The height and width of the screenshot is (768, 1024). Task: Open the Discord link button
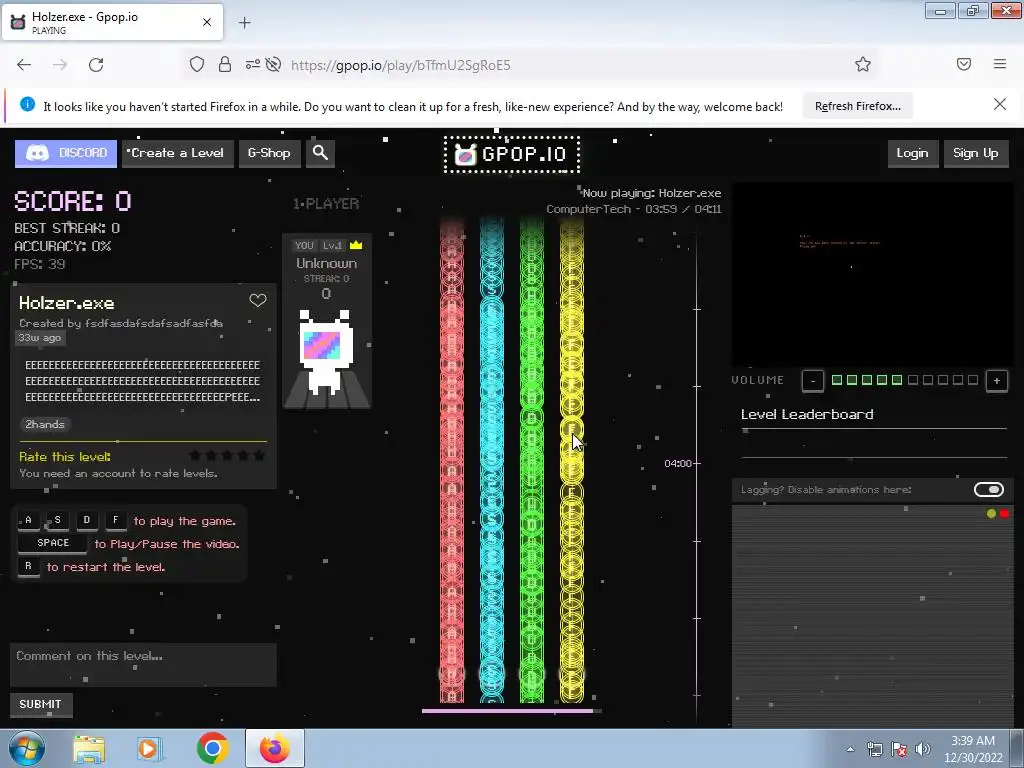(66, 153)
